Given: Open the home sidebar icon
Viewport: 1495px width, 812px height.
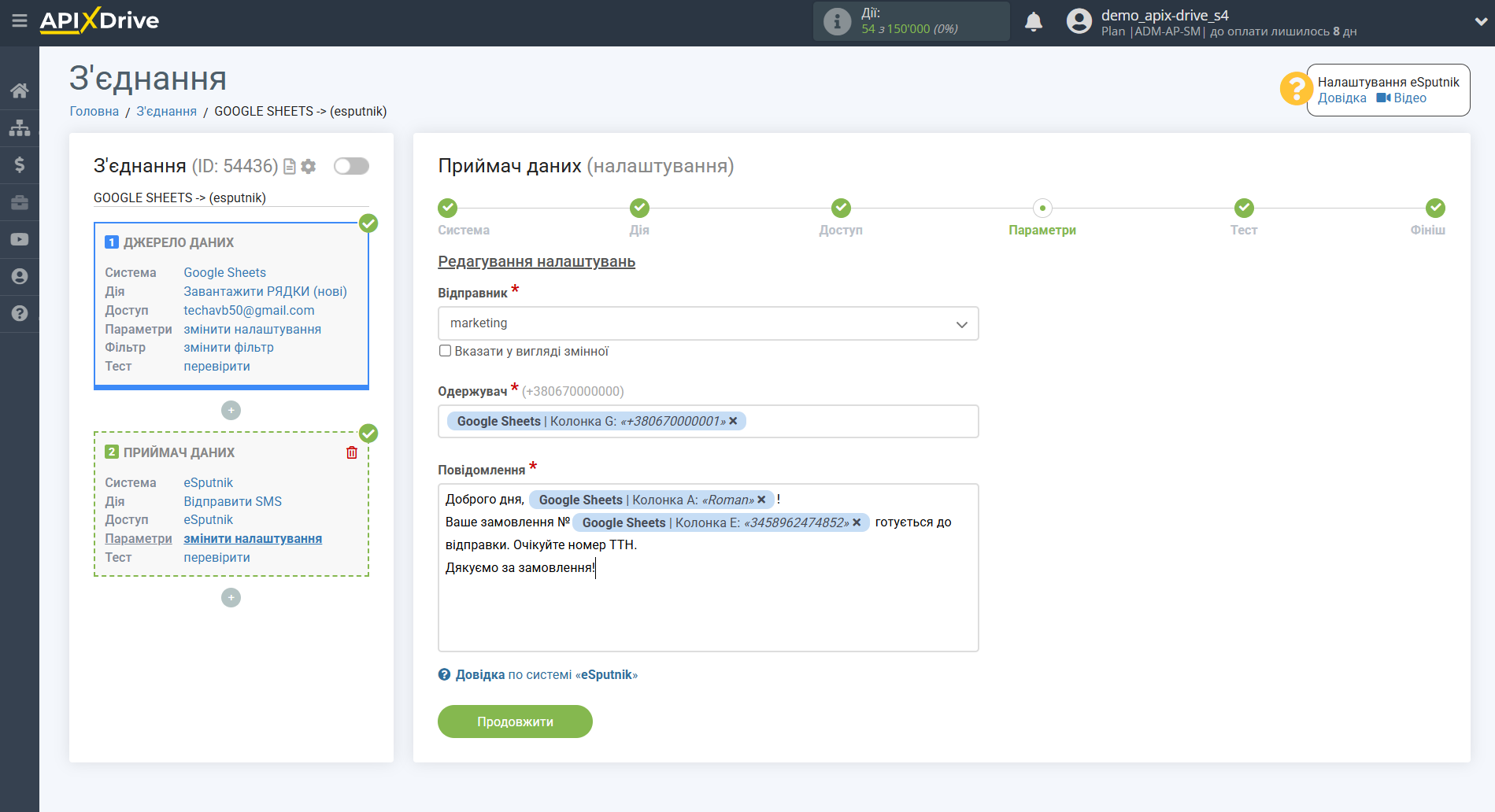Looking at the screenshot, I should pos(20,90).
